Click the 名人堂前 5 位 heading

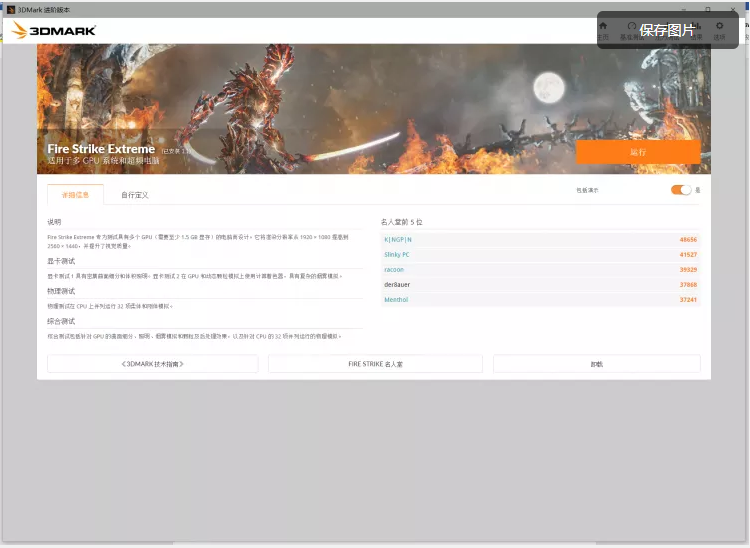(402, 222)
